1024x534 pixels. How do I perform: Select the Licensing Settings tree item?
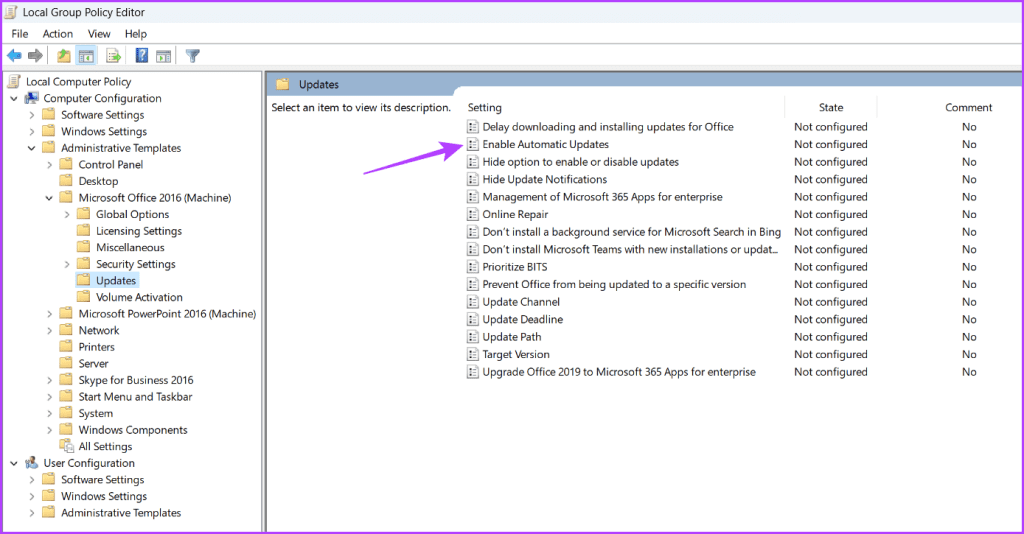138,230
